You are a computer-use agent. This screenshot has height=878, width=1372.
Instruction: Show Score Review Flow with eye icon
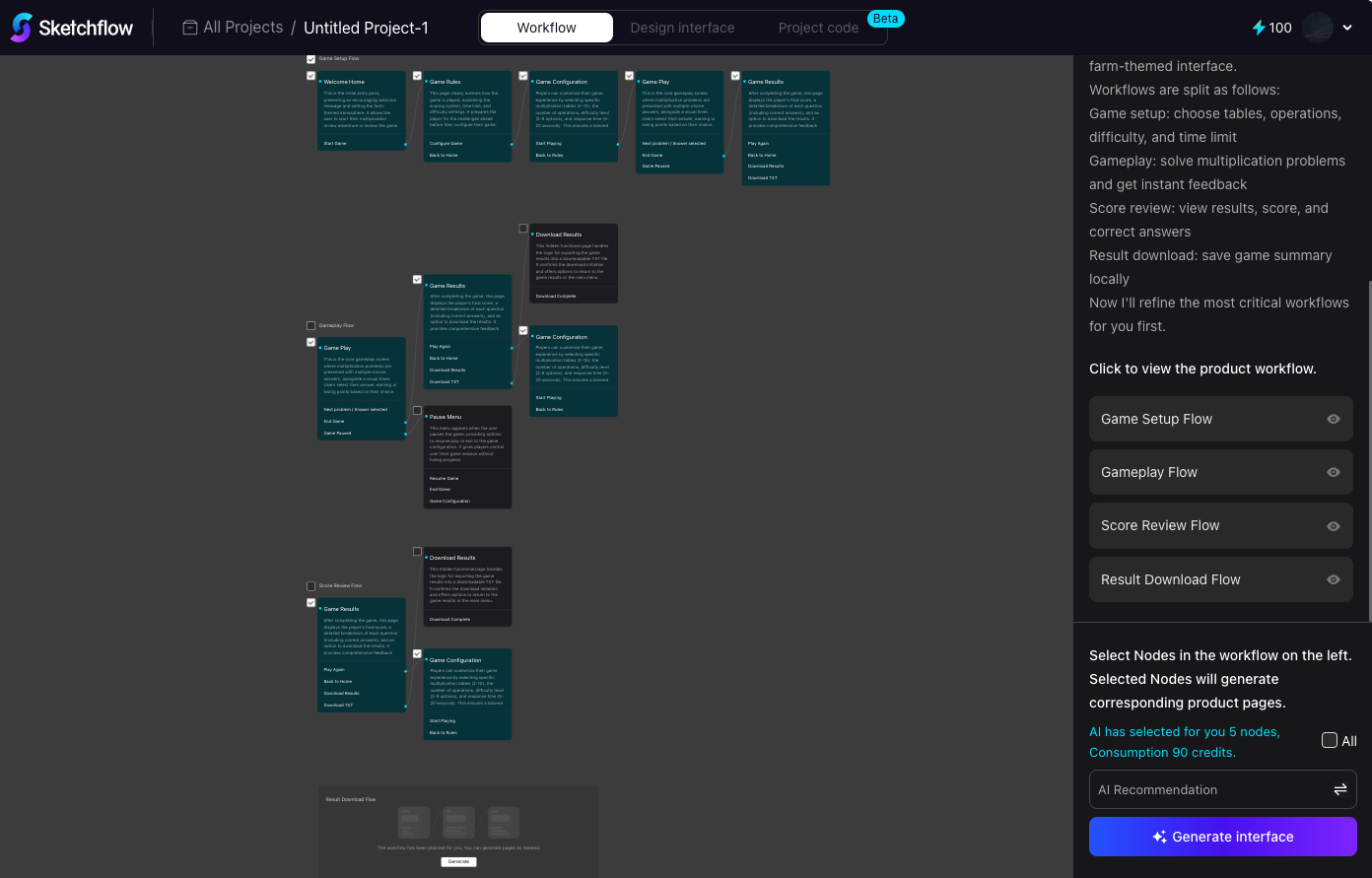[1333, 526]
